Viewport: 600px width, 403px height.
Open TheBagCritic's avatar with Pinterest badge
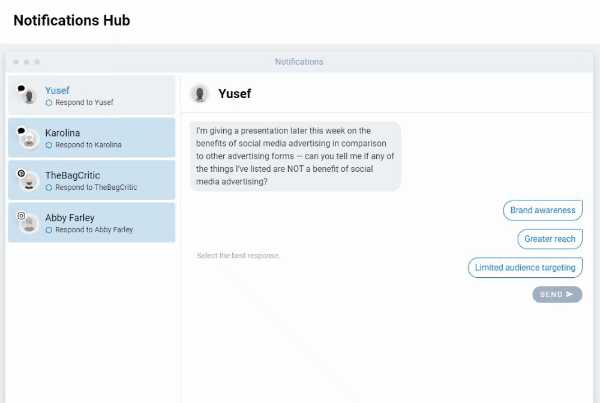(29, 182)
